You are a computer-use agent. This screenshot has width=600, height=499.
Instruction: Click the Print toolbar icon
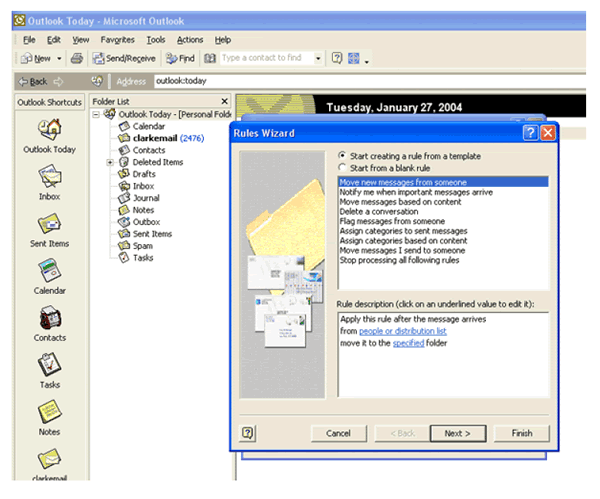pos(77,58)
